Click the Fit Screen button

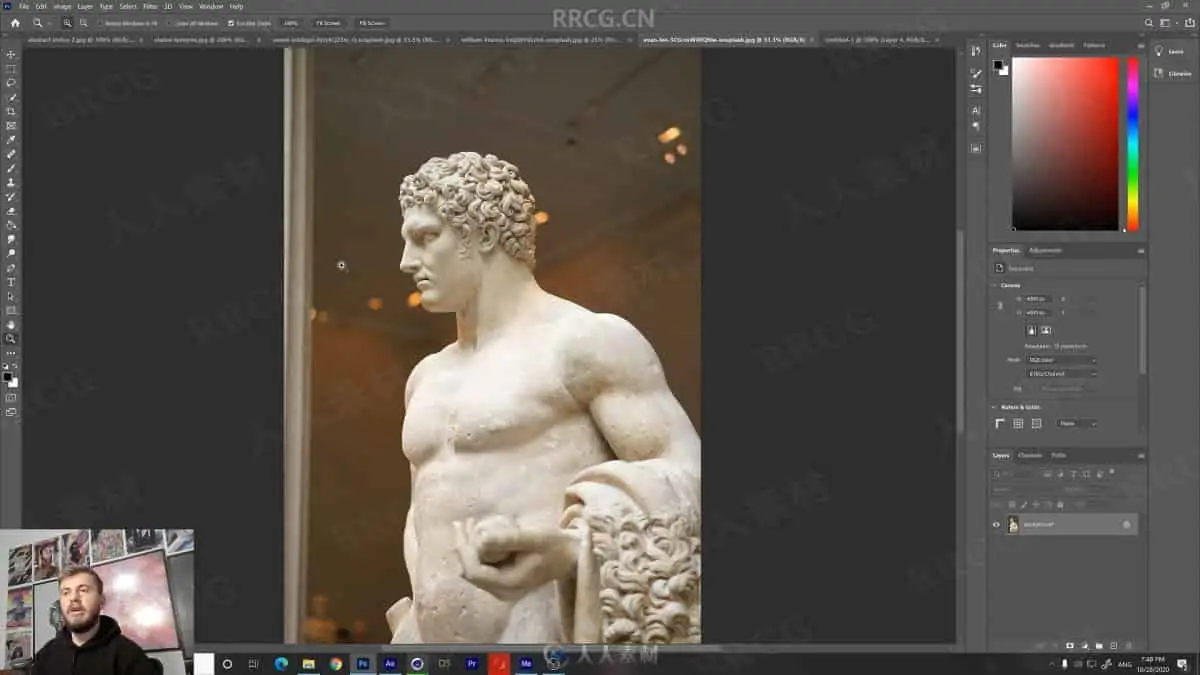pos(328,22)
